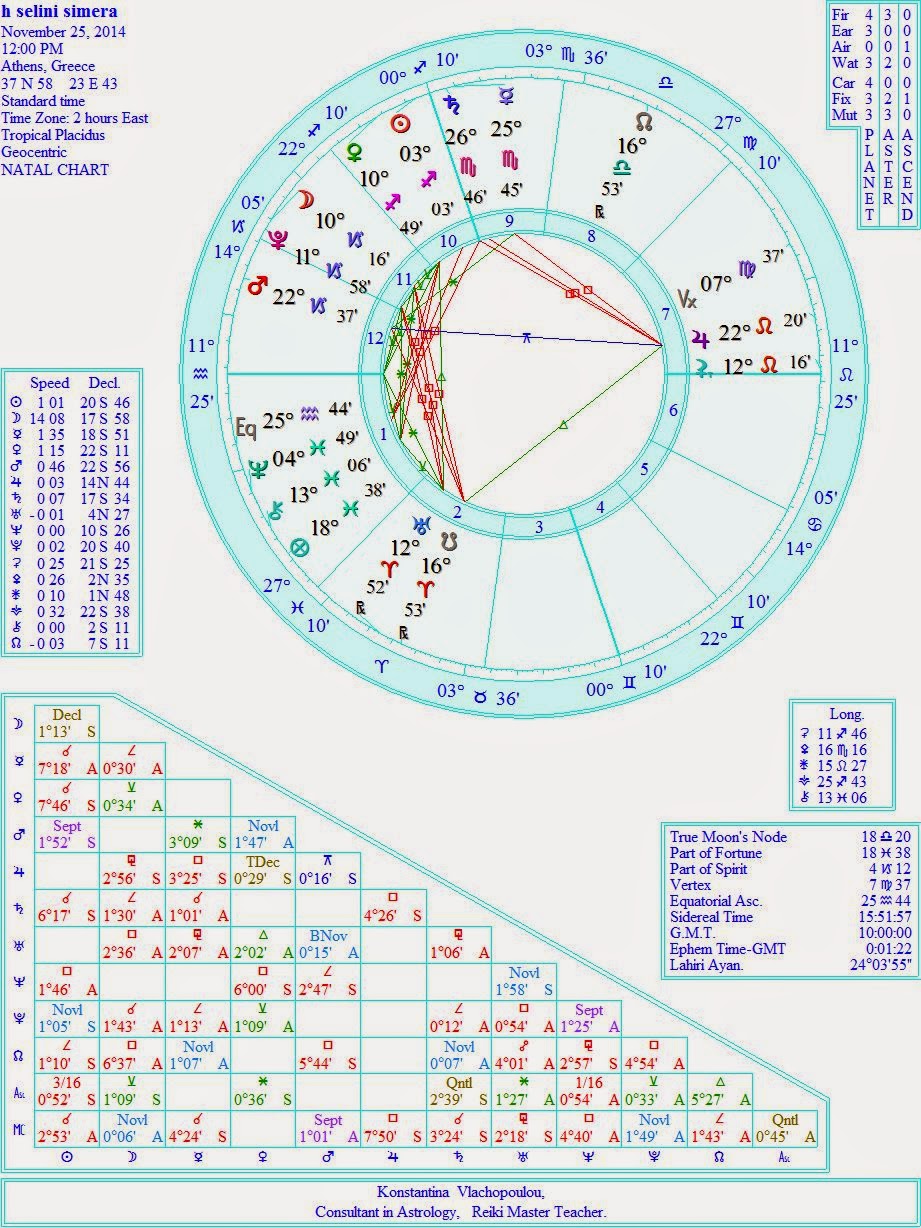This screenshot has height=1228, width=921.
Task: Select house number 12 in the inner ring
Action: (x=375, y=338)
